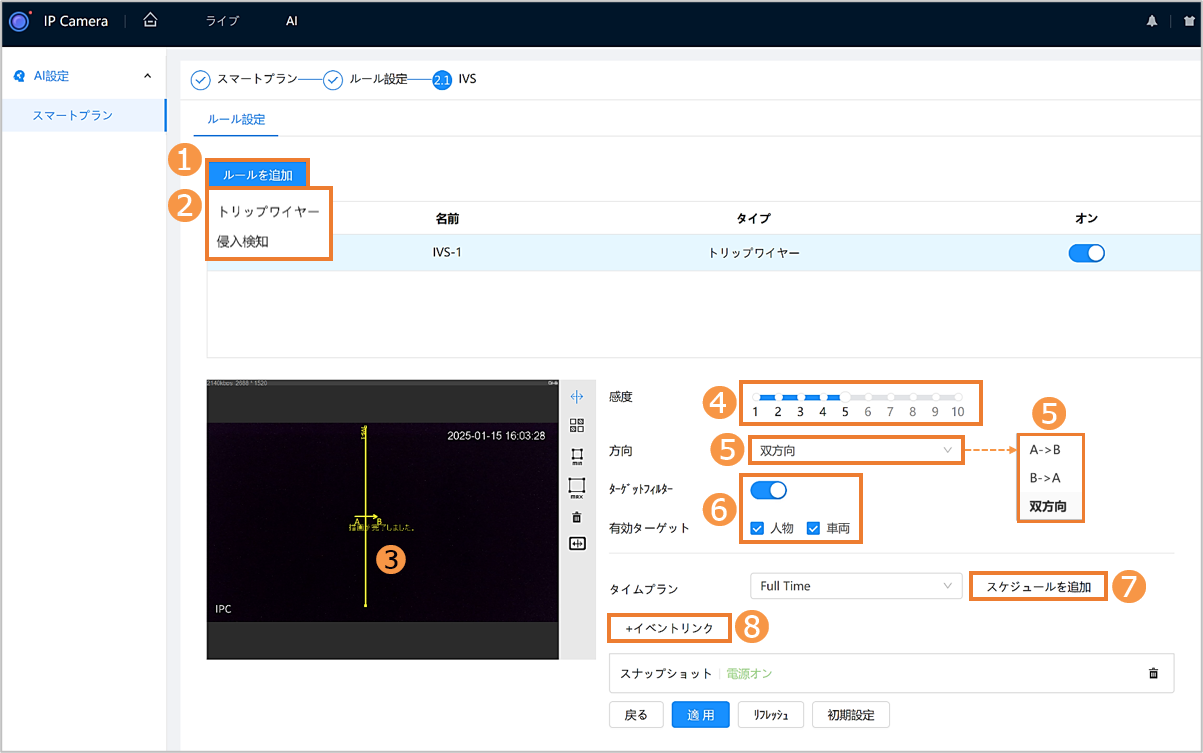Turn off the target filter switch
Screen dimensions: 1203x753
[768, 490]
